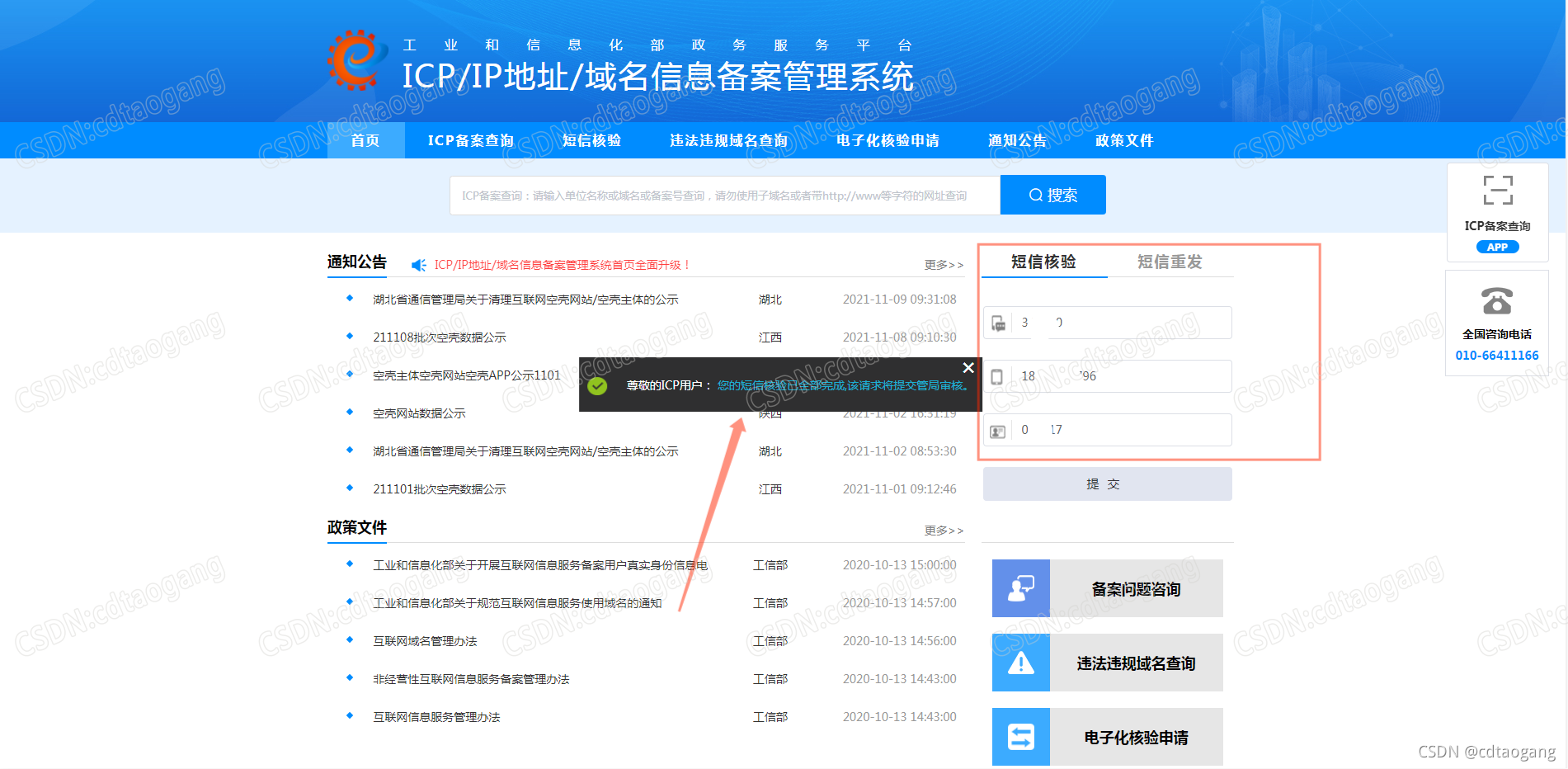Click the speaker announcement icon
The width and height of the screenshot is (1568, 769).
(x=419, y=265)
